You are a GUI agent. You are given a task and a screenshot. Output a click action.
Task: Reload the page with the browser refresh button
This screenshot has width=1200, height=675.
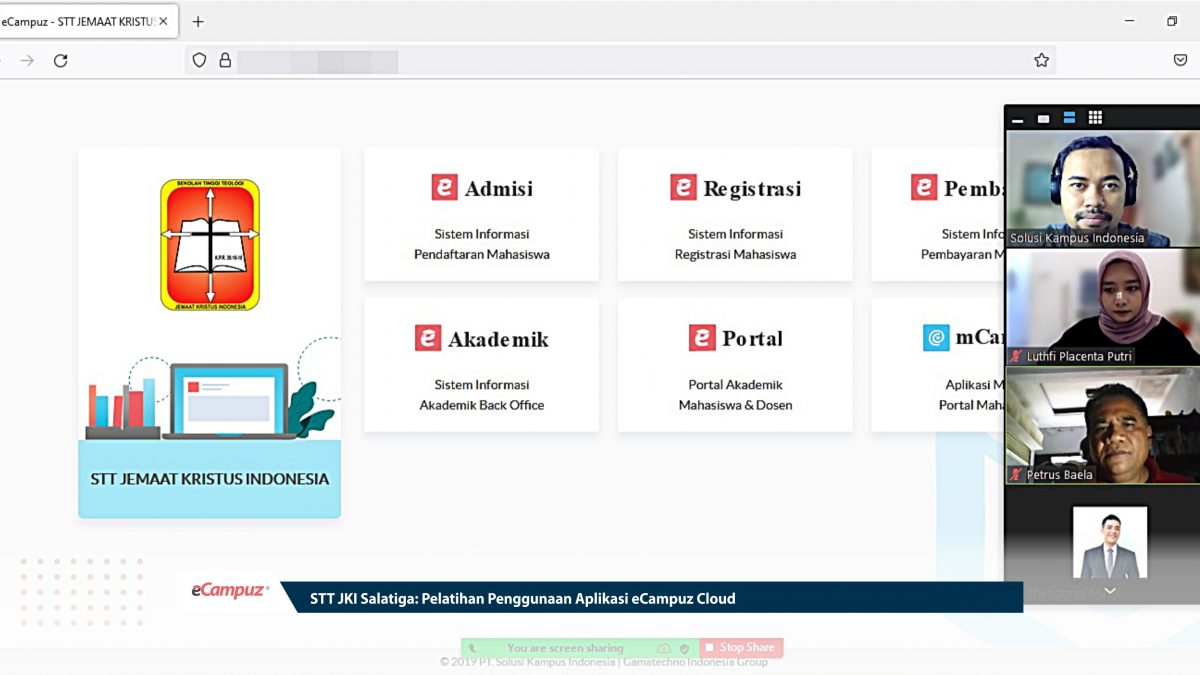60,61
